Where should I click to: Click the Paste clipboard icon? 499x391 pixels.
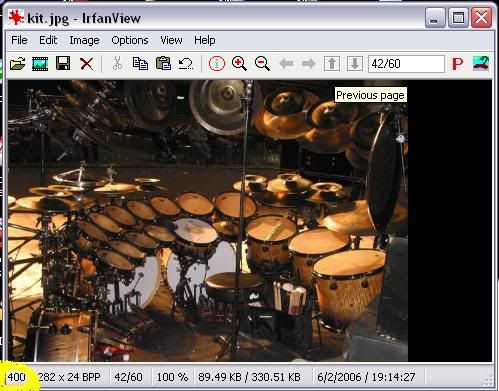coord(163,63)
